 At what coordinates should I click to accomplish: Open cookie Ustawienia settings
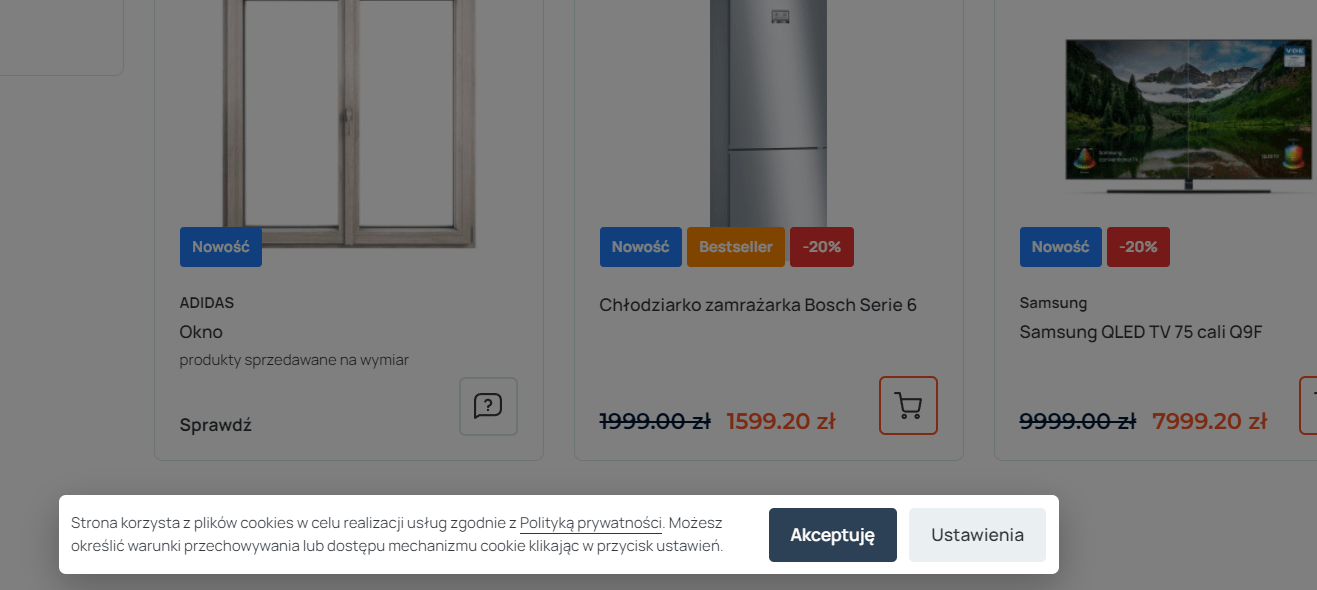point(977,535)
